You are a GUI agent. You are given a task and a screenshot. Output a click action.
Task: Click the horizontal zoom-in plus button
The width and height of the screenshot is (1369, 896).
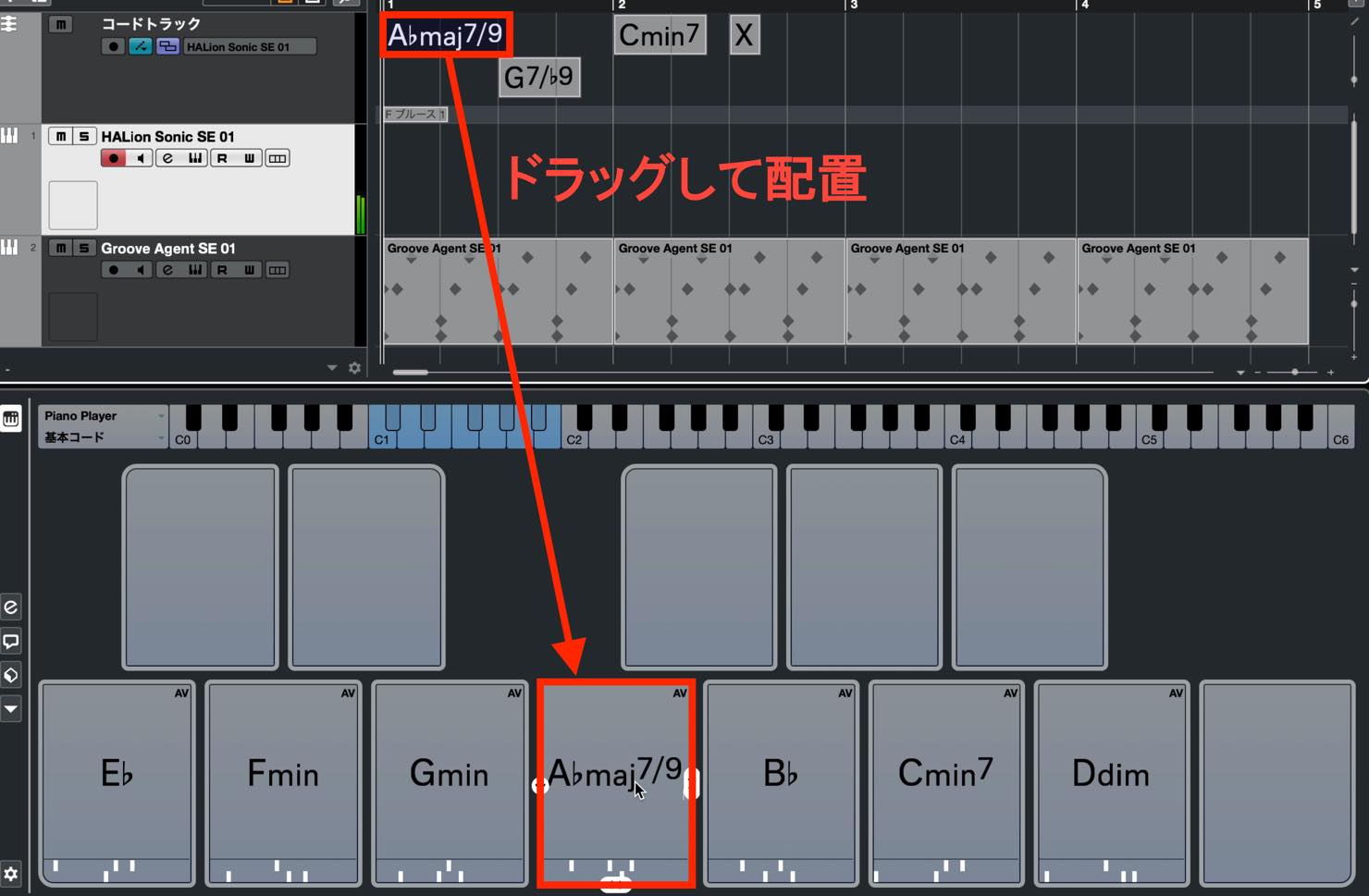1331,373
